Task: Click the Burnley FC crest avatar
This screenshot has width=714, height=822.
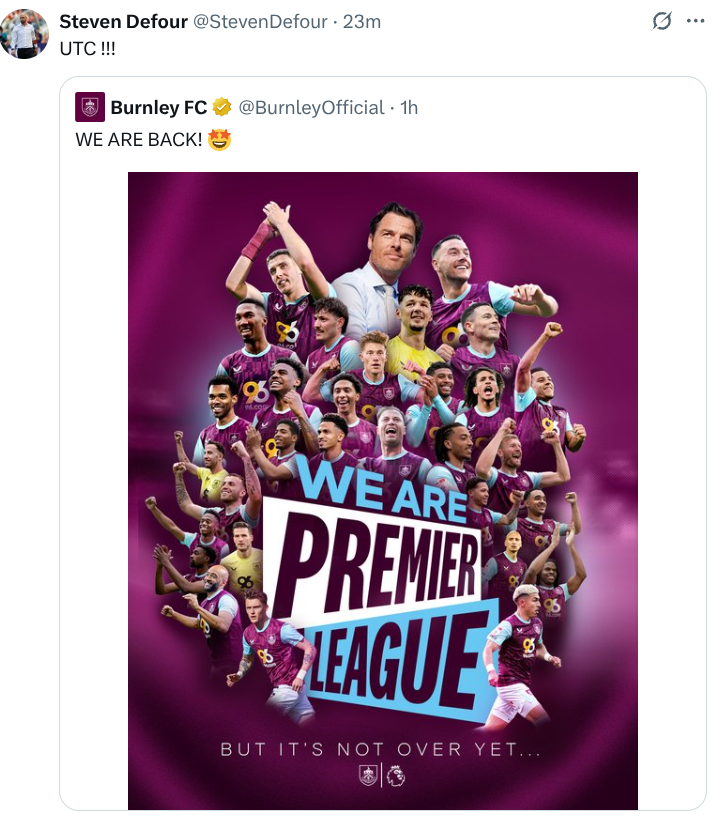Action: tap(90, 107)
